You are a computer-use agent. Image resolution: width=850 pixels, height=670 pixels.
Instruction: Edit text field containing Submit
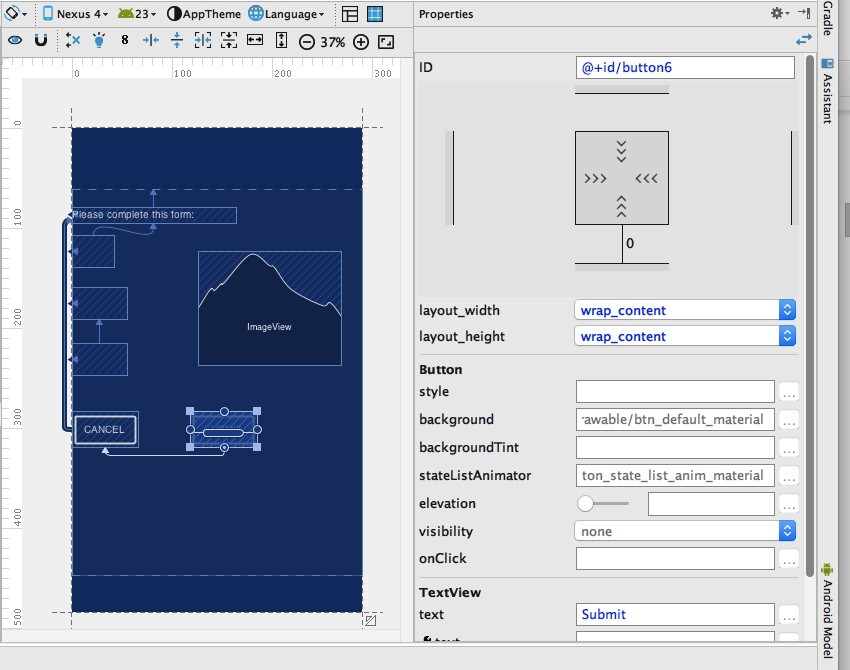pyautogui.click(x=675, y=615)
